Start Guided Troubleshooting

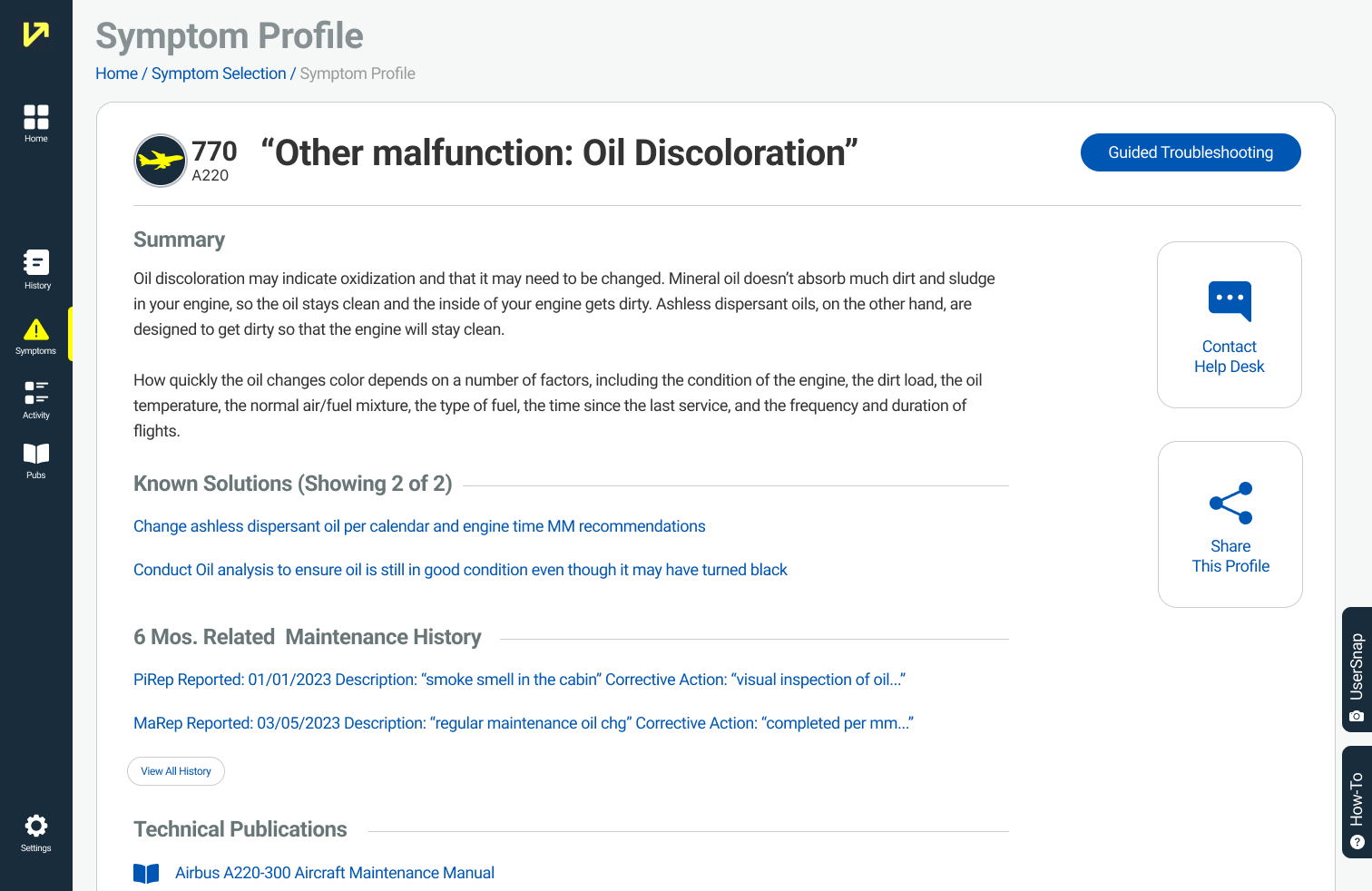click(x=1191, y=152)
